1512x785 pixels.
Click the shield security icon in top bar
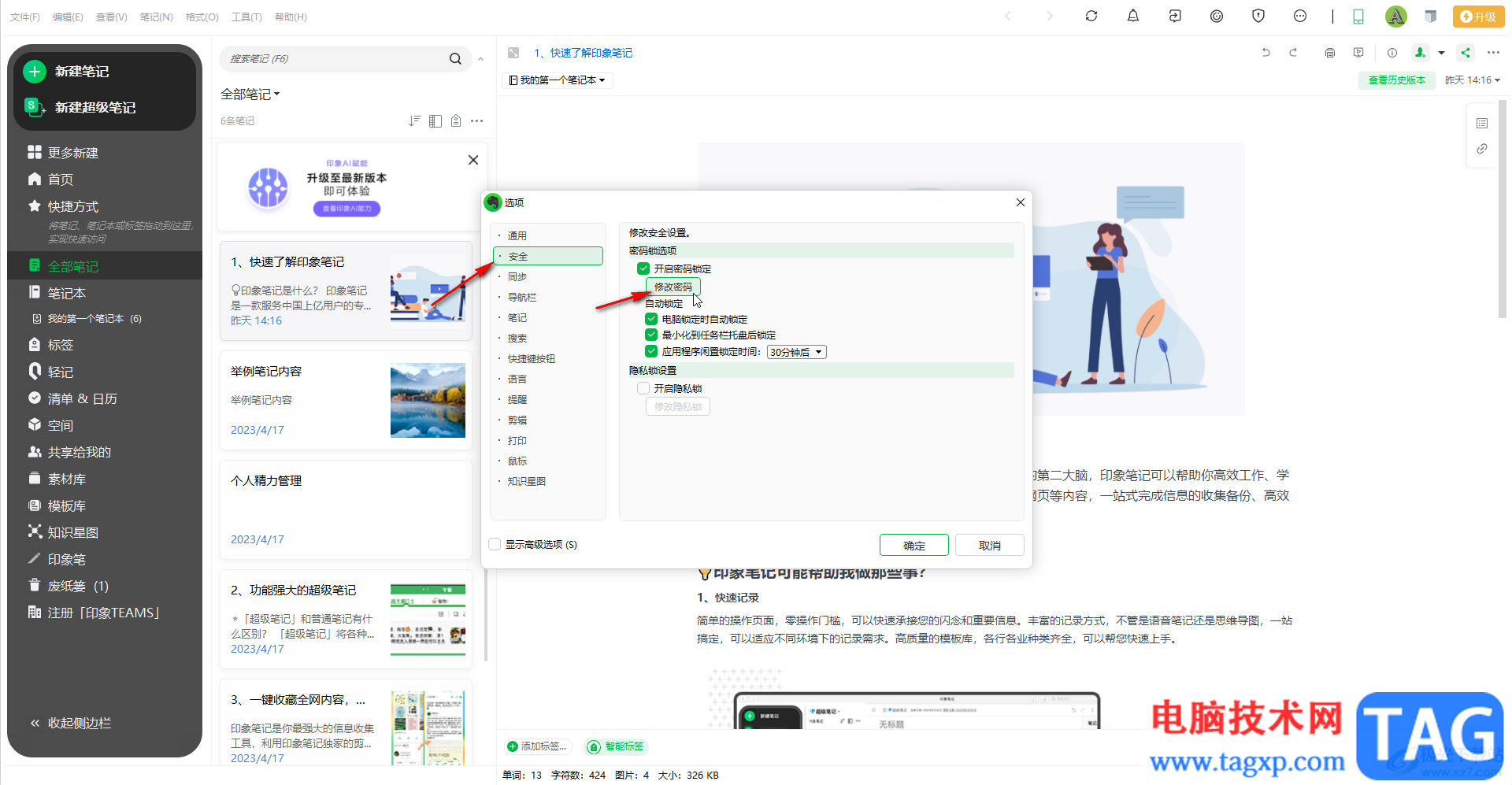pos(1258,16)
